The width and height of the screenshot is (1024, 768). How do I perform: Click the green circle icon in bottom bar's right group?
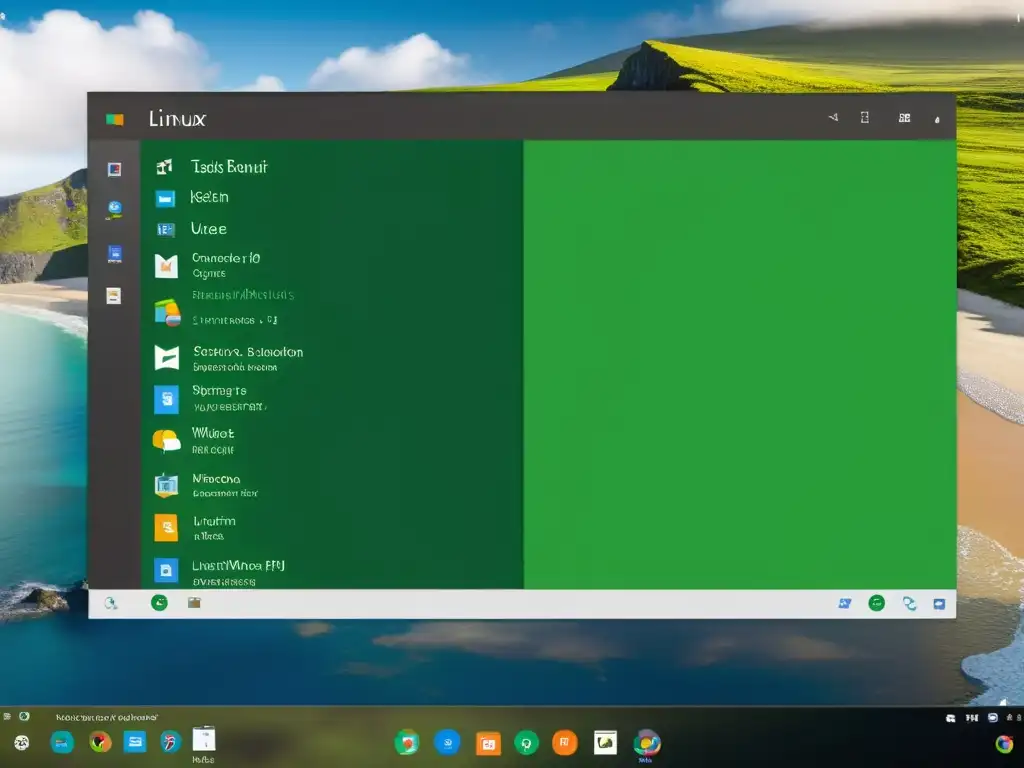click(x=876, y=603)
